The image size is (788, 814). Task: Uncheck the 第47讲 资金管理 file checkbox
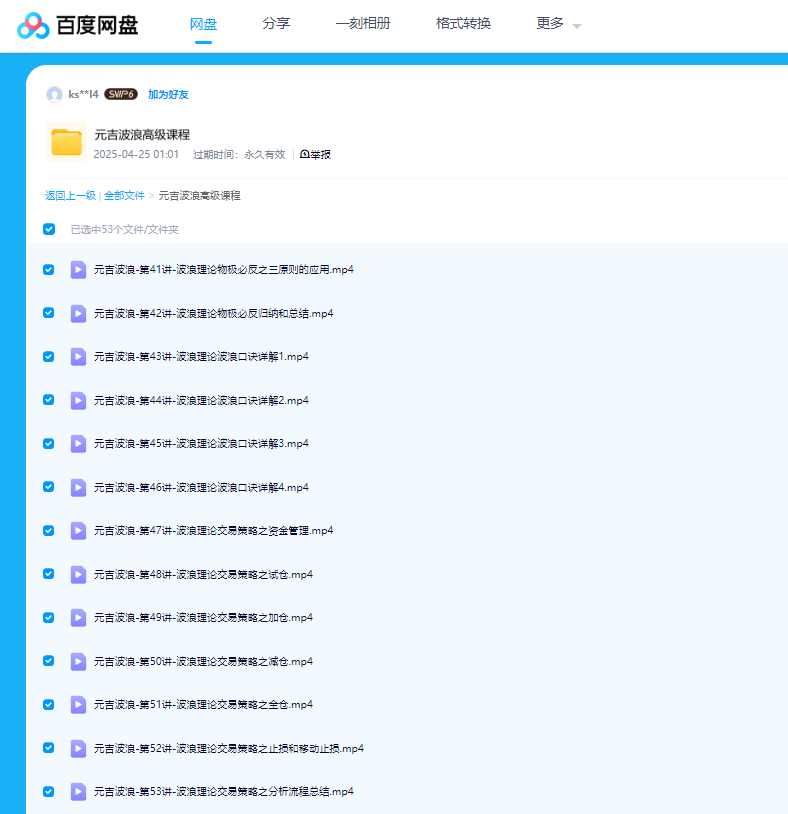click(x=49, y=530)
